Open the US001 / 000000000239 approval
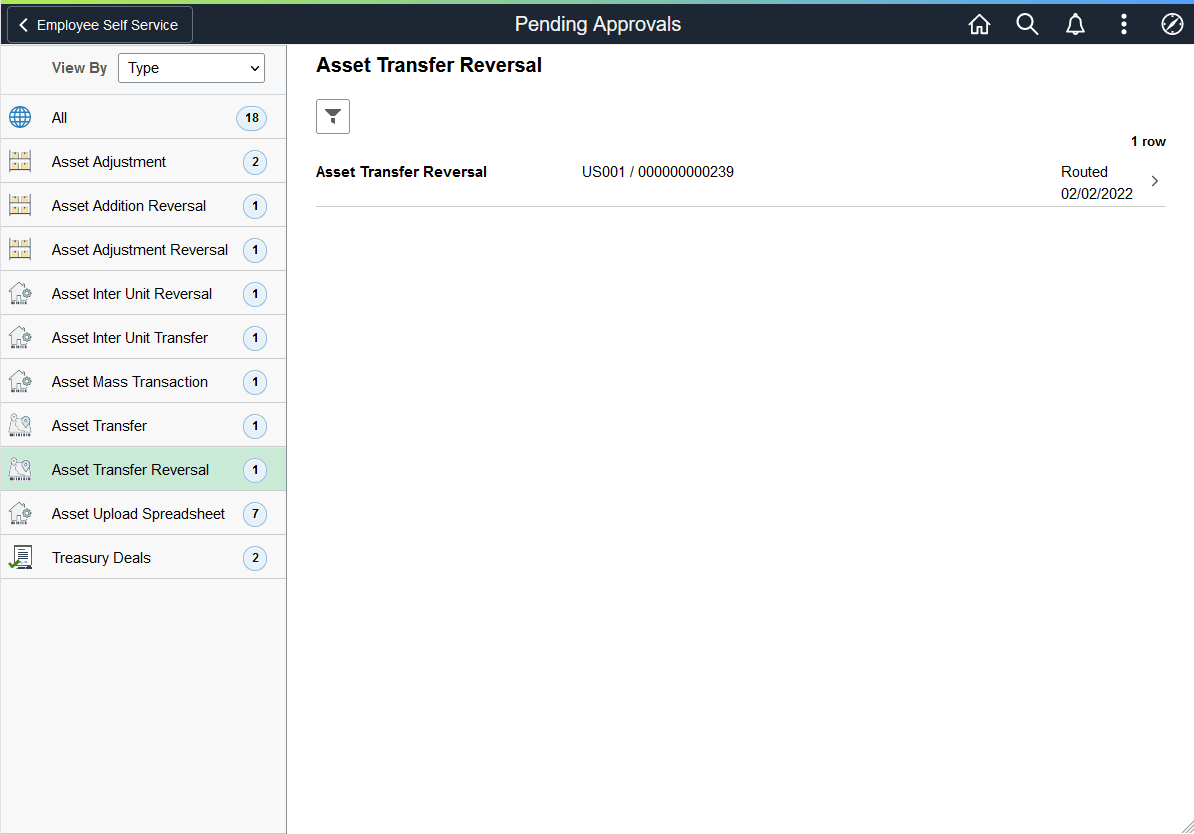The height and width of the screenshot is (834, 1194). coord(658,171)
